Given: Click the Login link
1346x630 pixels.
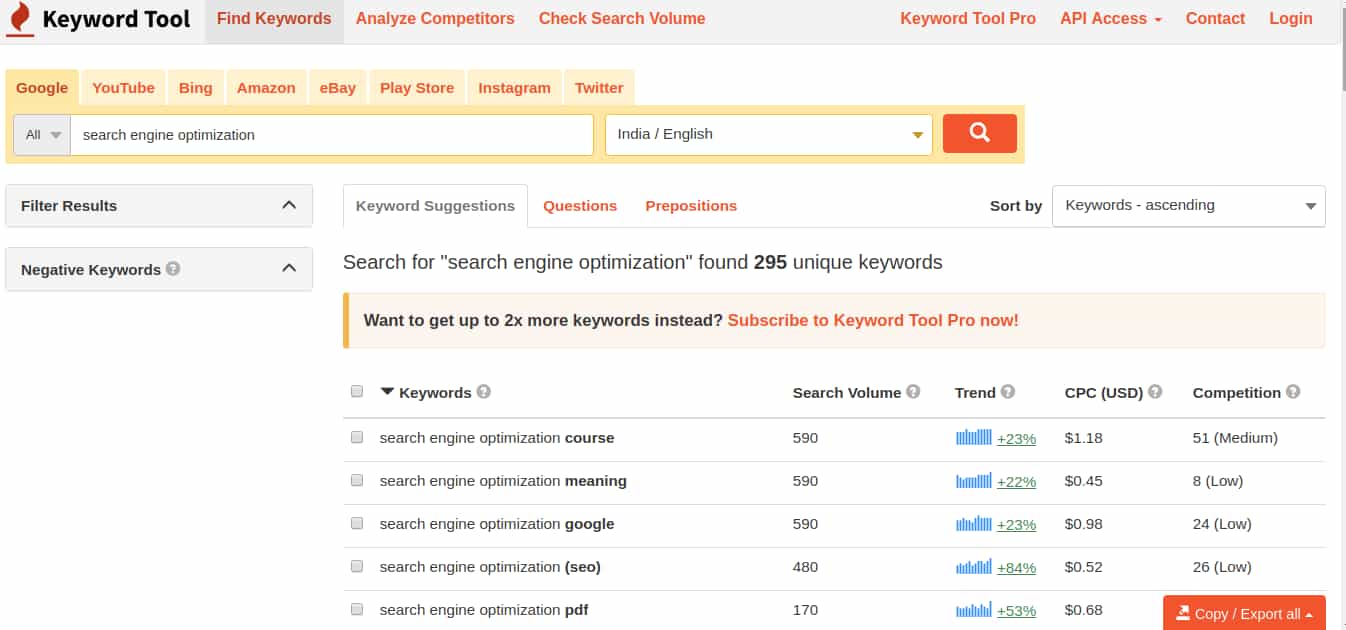Looking at the screenshot, I should click(x=1291, y=18).
